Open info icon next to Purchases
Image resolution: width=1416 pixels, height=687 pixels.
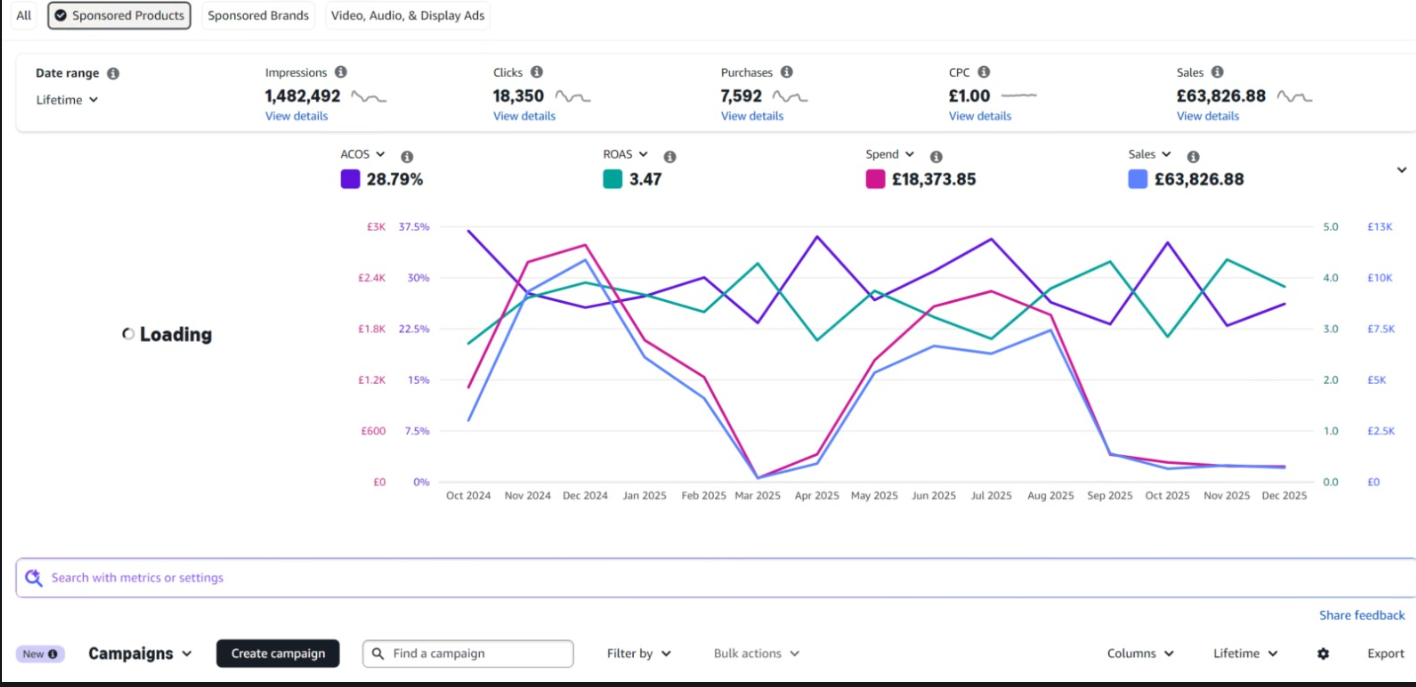787,72
